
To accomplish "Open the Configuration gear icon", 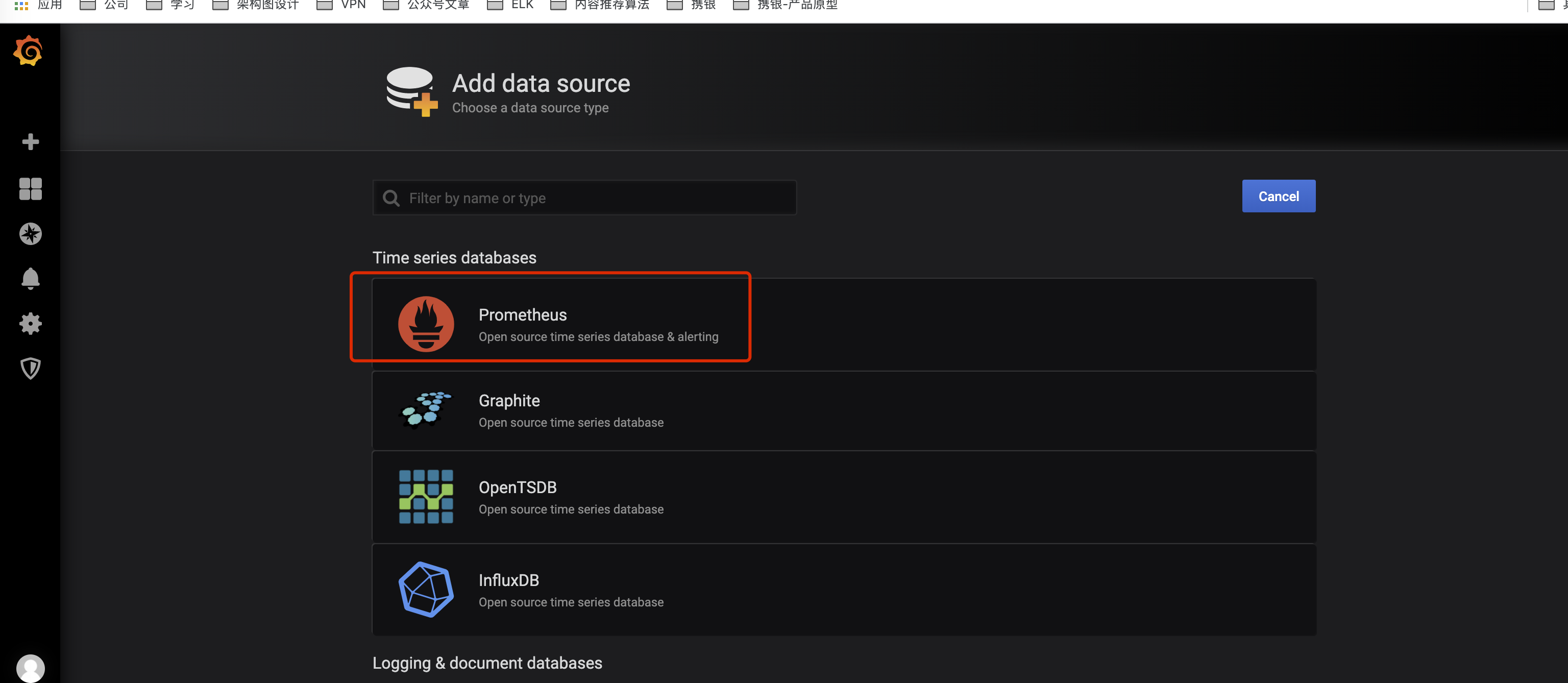I will pyautogui.click(x=31, y=323).
